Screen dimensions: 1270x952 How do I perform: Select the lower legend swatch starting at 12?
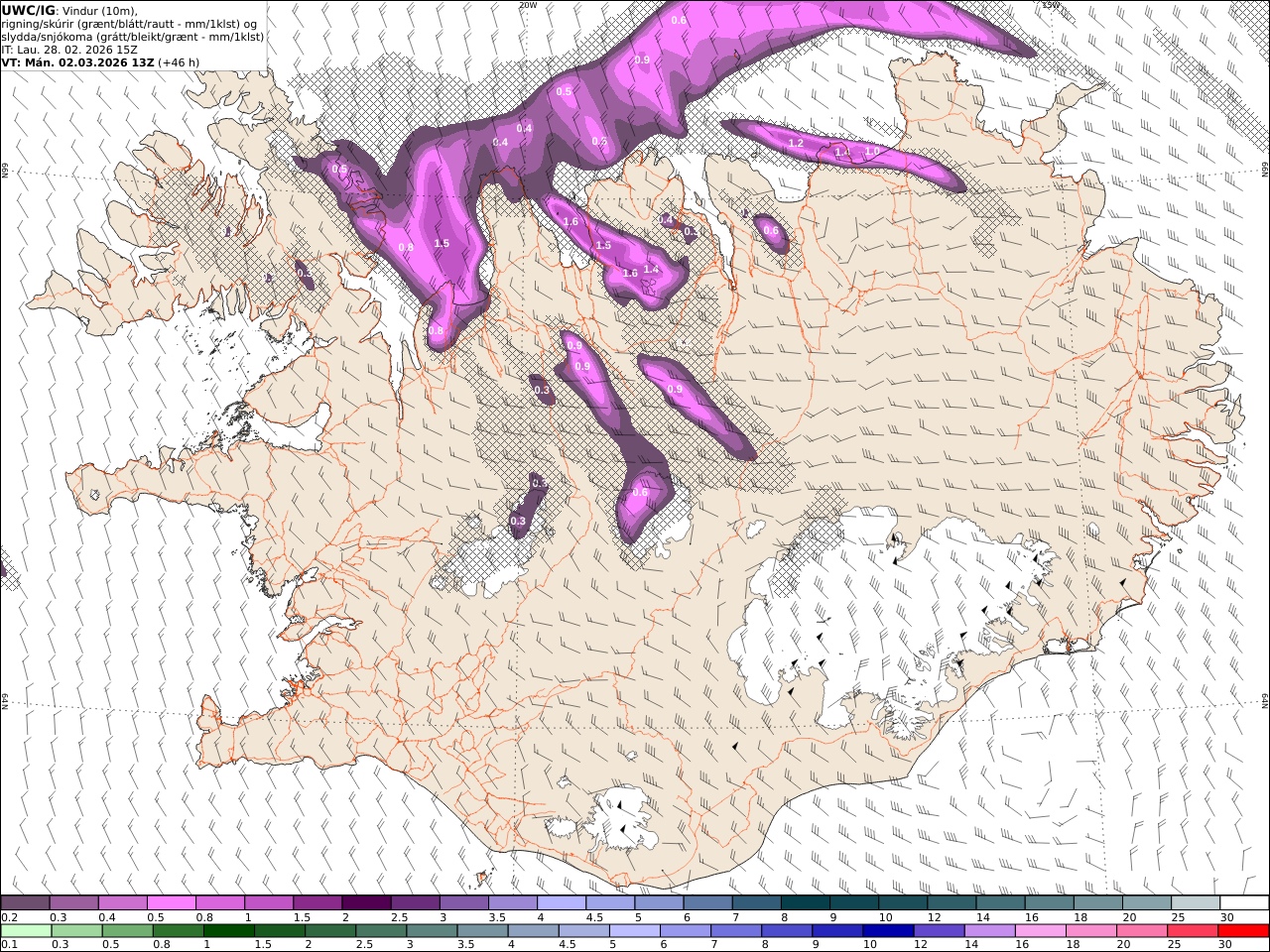[938, 930]
